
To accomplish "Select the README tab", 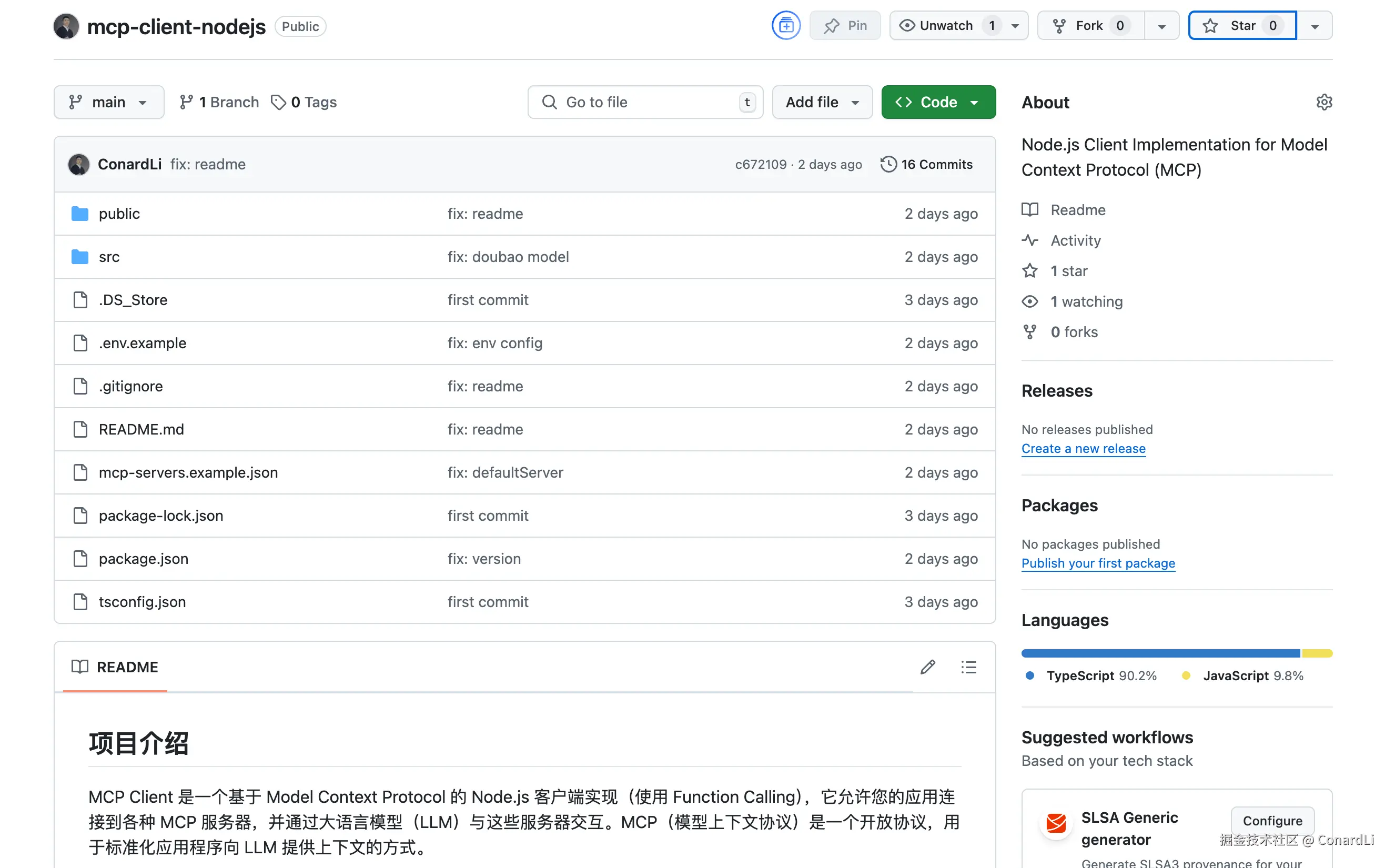I will [x=115, y=667].
